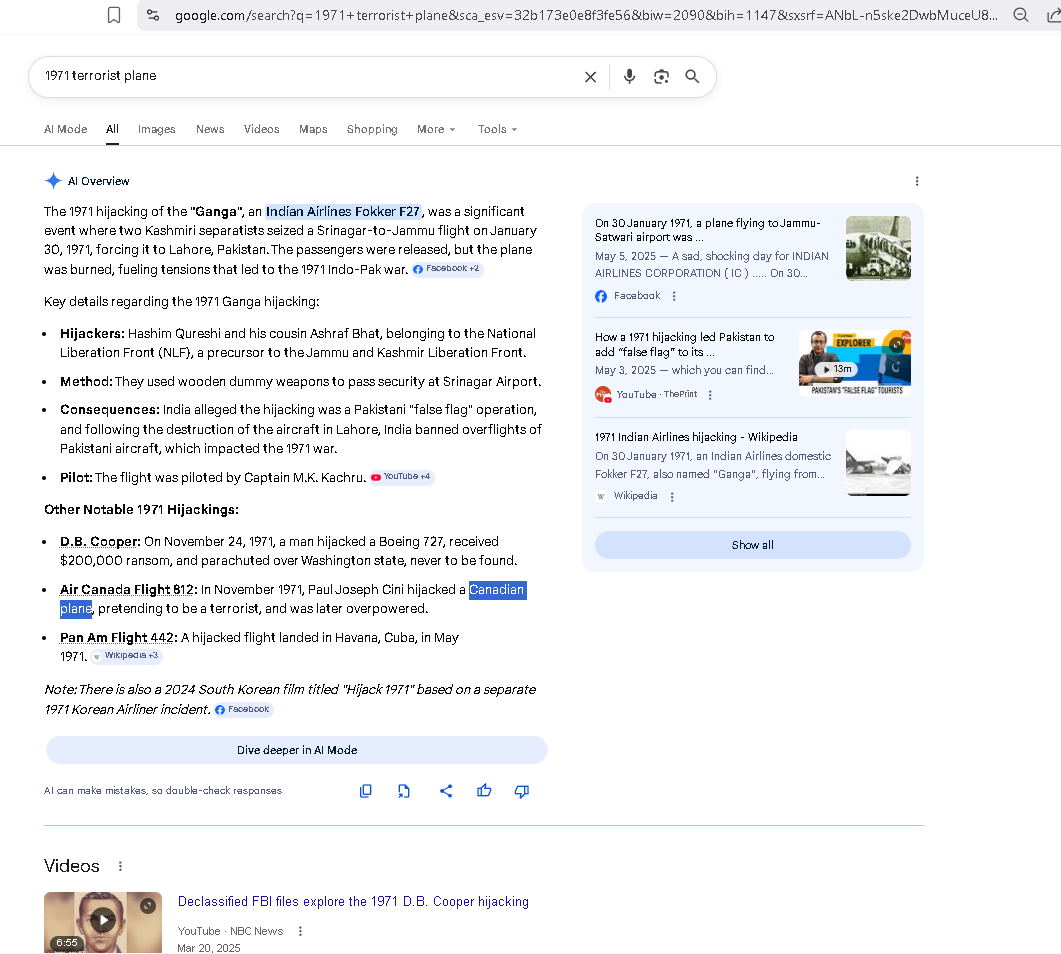
Task: Open Declassified FBI files video link
Action: coord(353,902)
